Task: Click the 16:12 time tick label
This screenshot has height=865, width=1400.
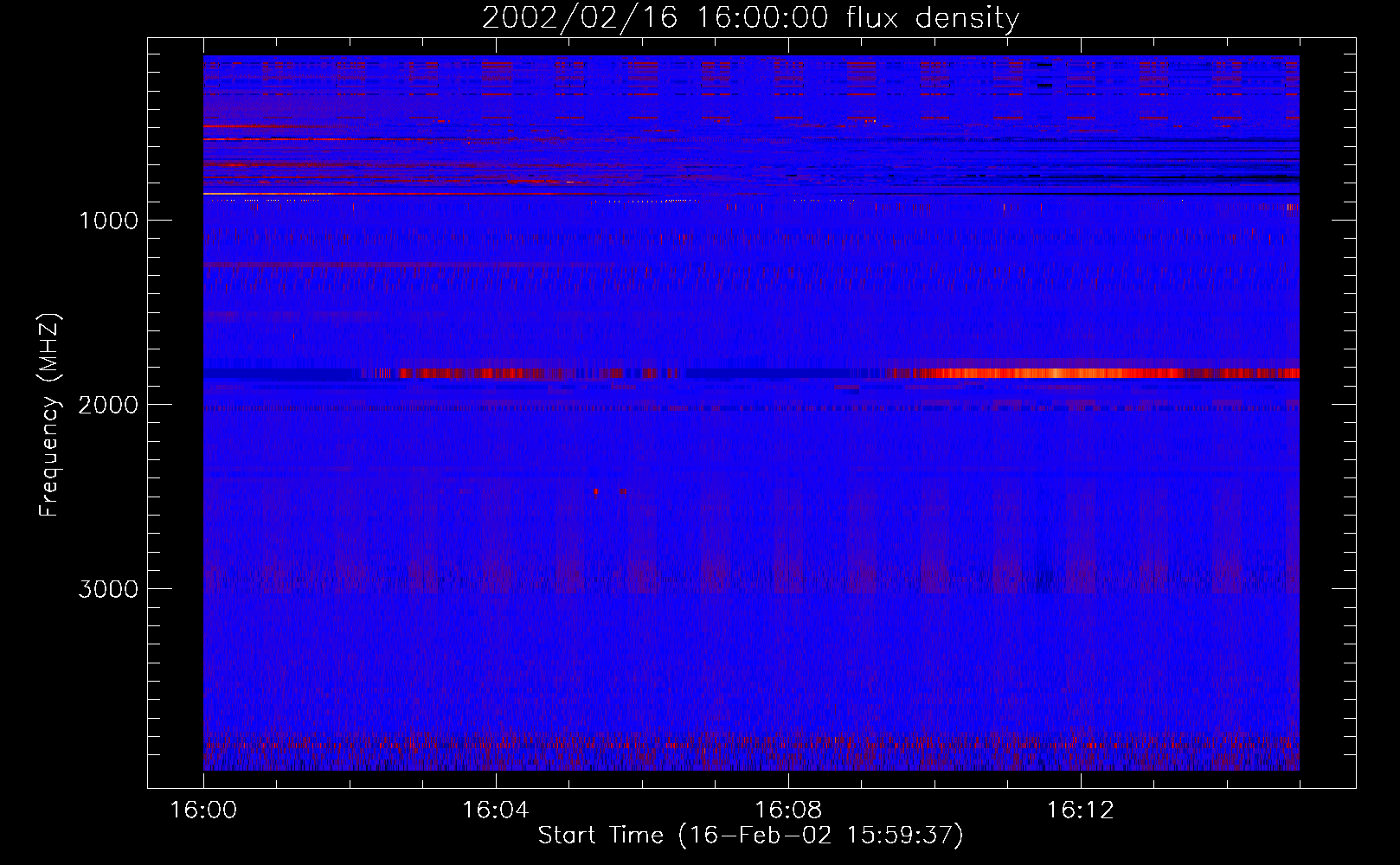Action: 1080,811
